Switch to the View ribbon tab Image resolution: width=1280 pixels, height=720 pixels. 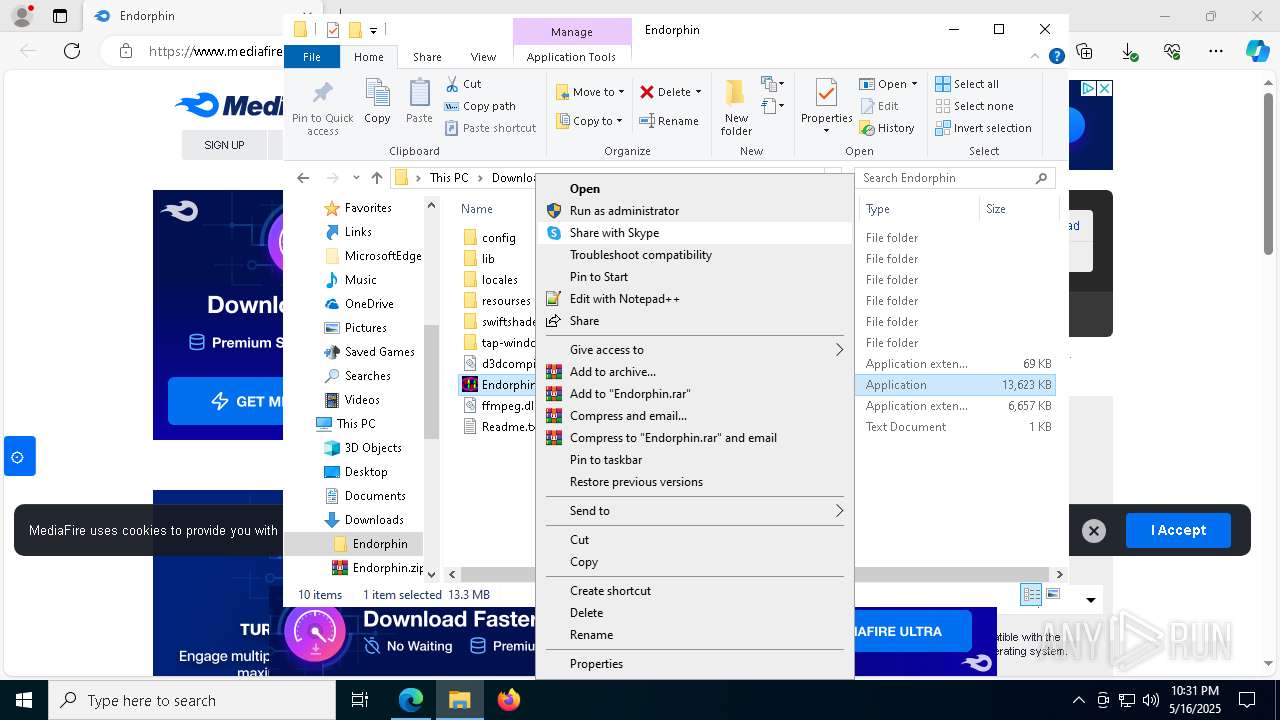point(483,57)
